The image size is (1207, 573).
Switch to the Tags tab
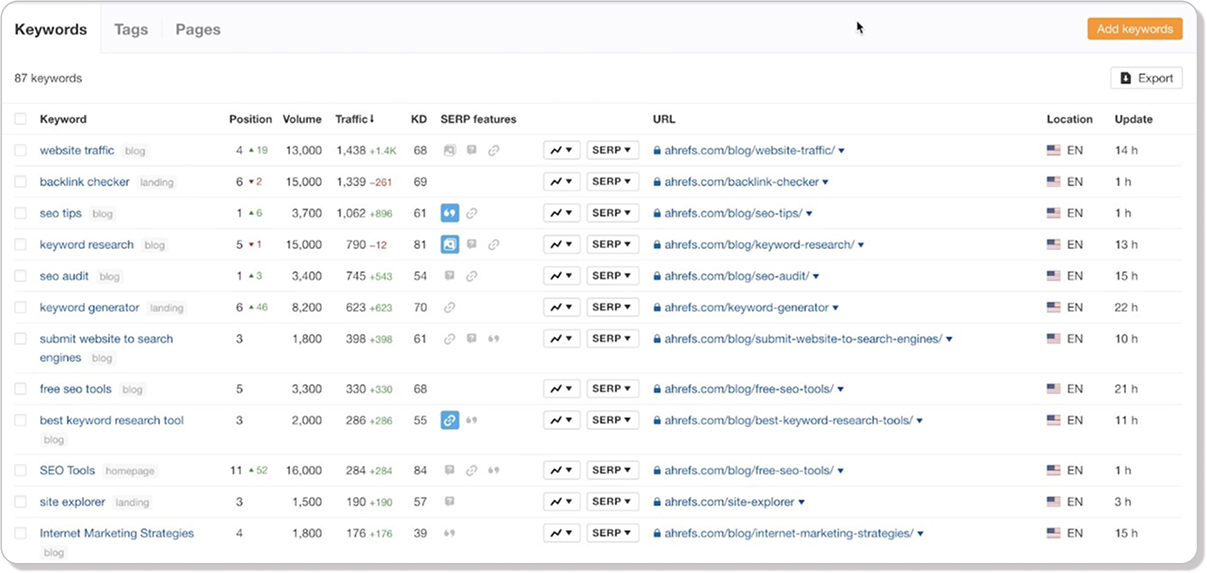[x=131, y=29]
